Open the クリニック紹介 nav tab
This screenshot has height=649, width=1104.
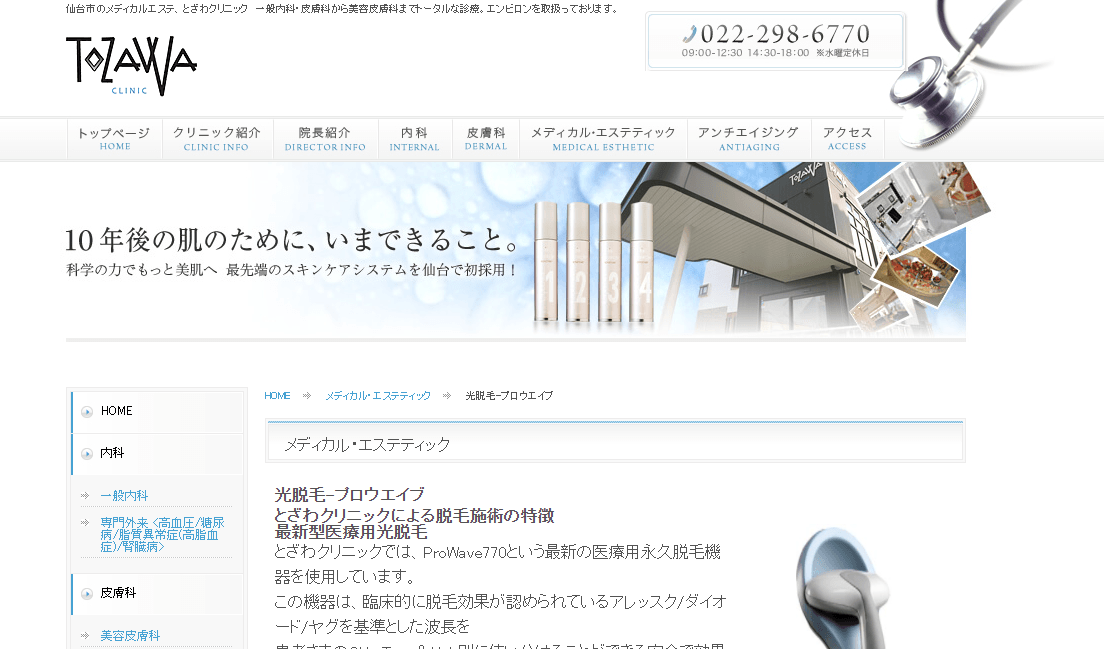click(217, 139)
